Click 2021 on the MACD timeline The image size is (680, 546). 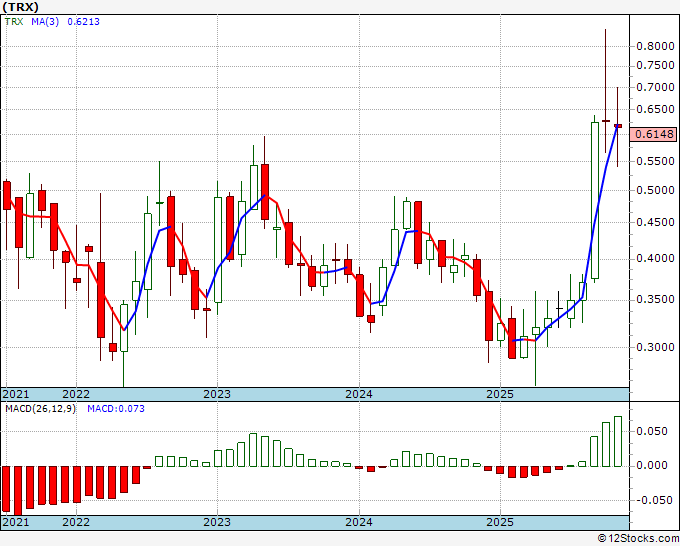point(16,522)
